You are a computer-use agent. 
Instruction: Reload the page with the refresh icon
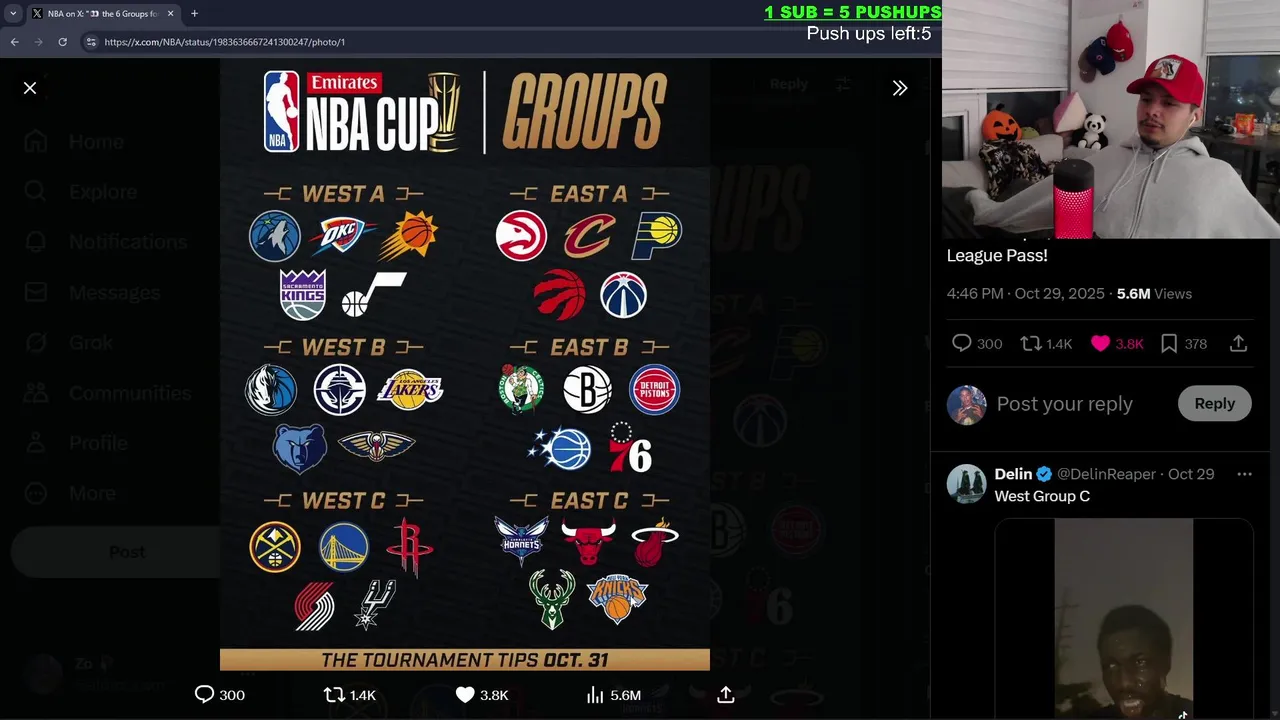[62, 42]
